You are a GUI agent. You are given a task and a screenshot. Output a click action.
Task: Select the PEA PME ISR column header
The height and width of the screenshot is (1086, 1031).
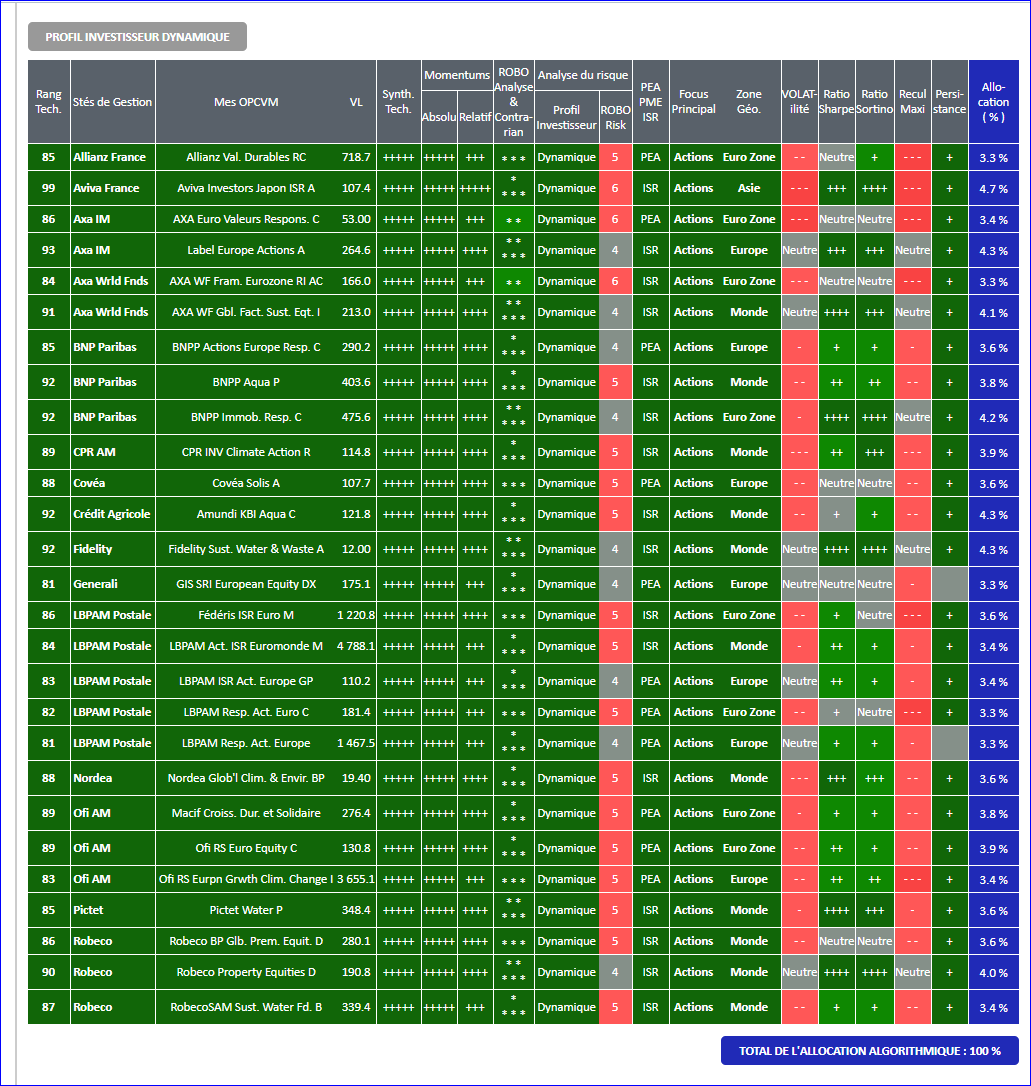click(650, 102)
